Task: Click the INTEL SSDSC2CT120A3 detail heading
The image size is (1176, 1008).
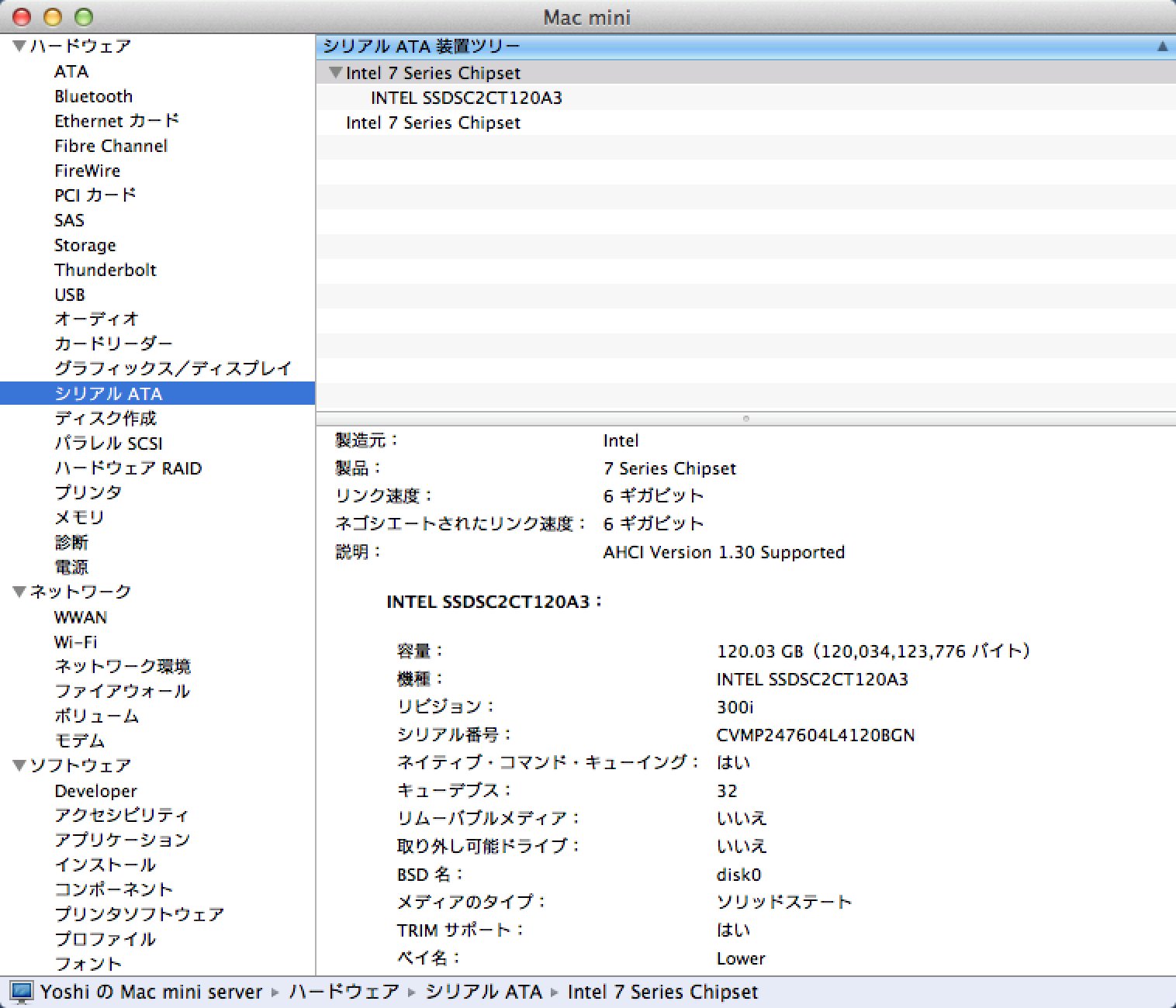Action: point(494,602)
